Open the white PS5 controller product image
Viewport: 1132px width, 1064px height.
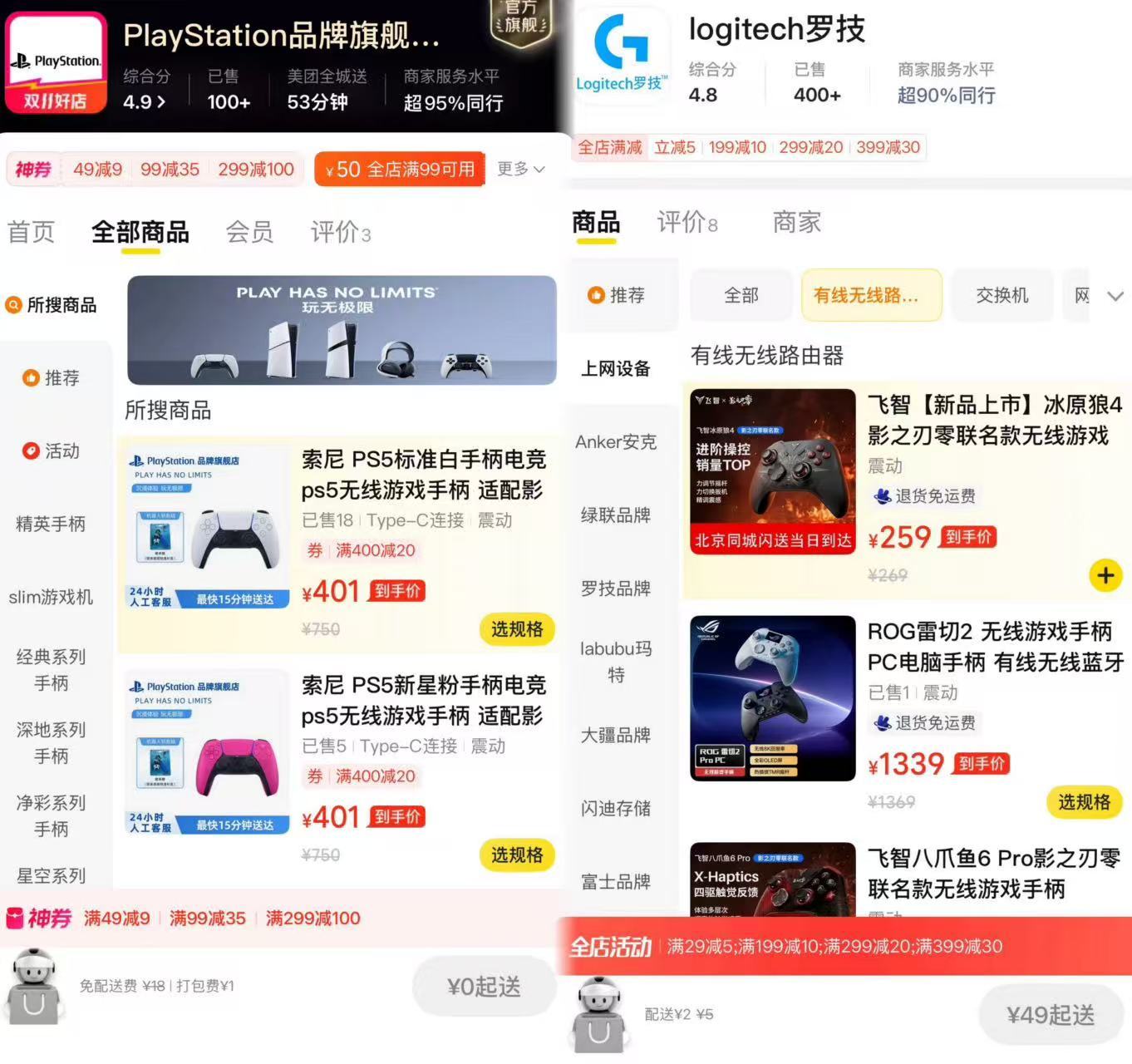[x=208, y=527]
